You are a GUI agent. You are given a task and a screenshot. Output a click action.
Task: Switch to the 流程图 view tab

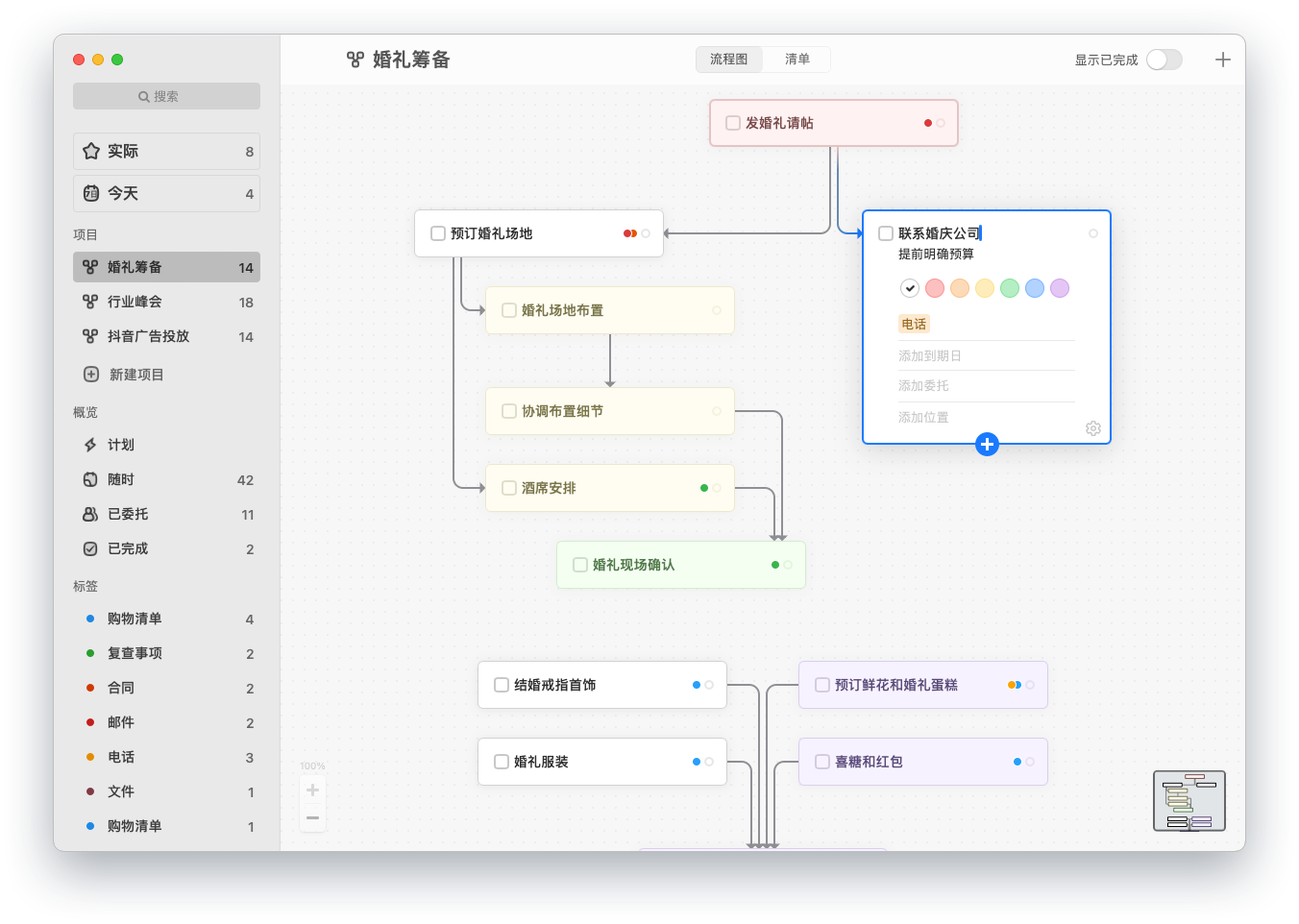729,60
